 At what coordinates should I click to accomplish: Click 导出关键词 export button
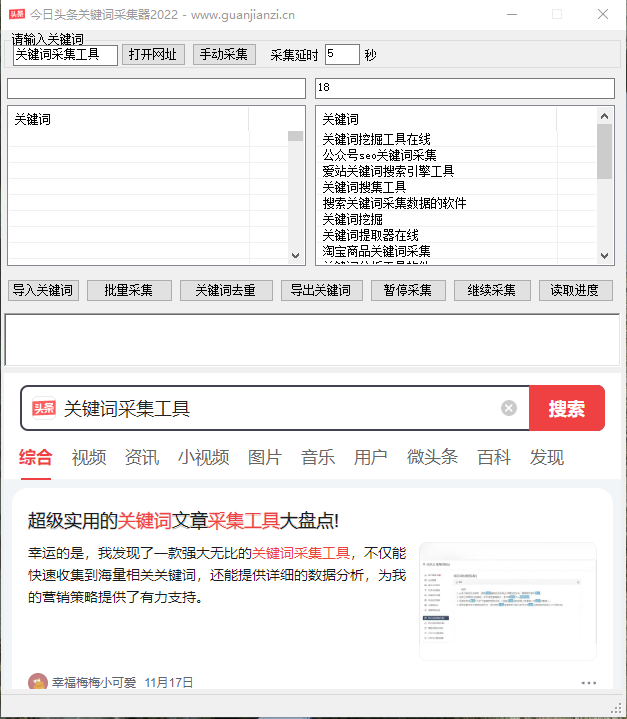321,290
